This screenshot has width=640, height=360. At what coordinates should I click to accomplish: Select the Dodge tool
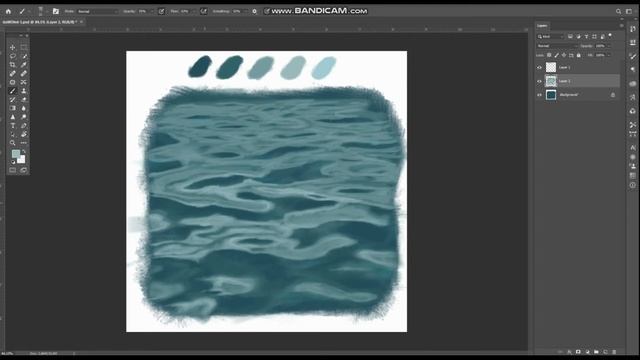[x=24, y=117]
